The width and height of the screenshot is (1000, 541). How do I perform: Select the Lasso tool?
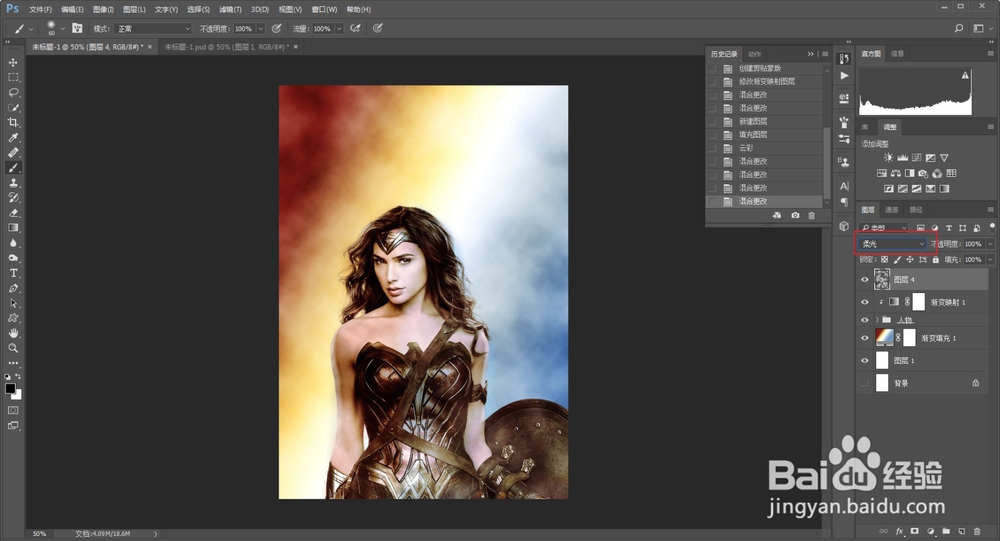(x=13, y=93)
